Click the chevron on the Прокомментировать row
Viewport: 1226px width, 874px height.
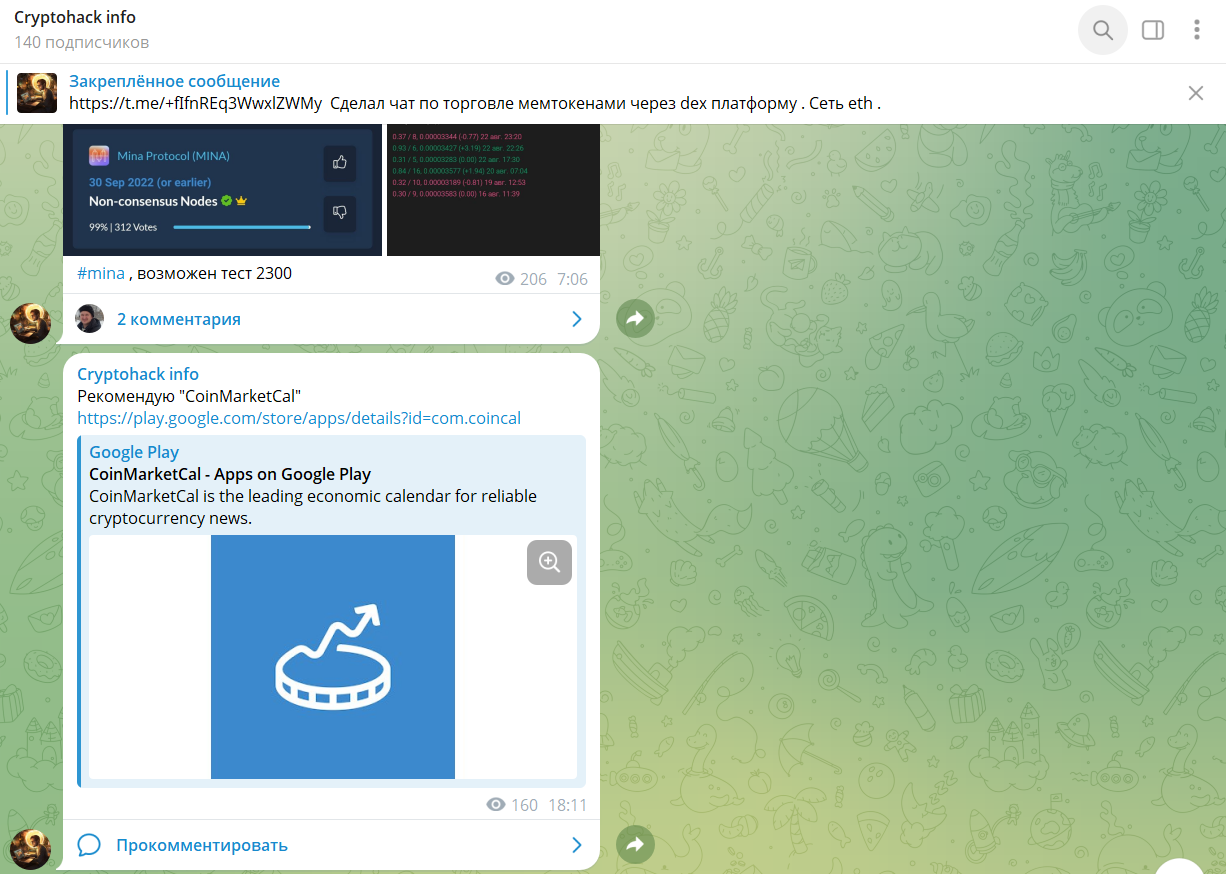(577, 845)
